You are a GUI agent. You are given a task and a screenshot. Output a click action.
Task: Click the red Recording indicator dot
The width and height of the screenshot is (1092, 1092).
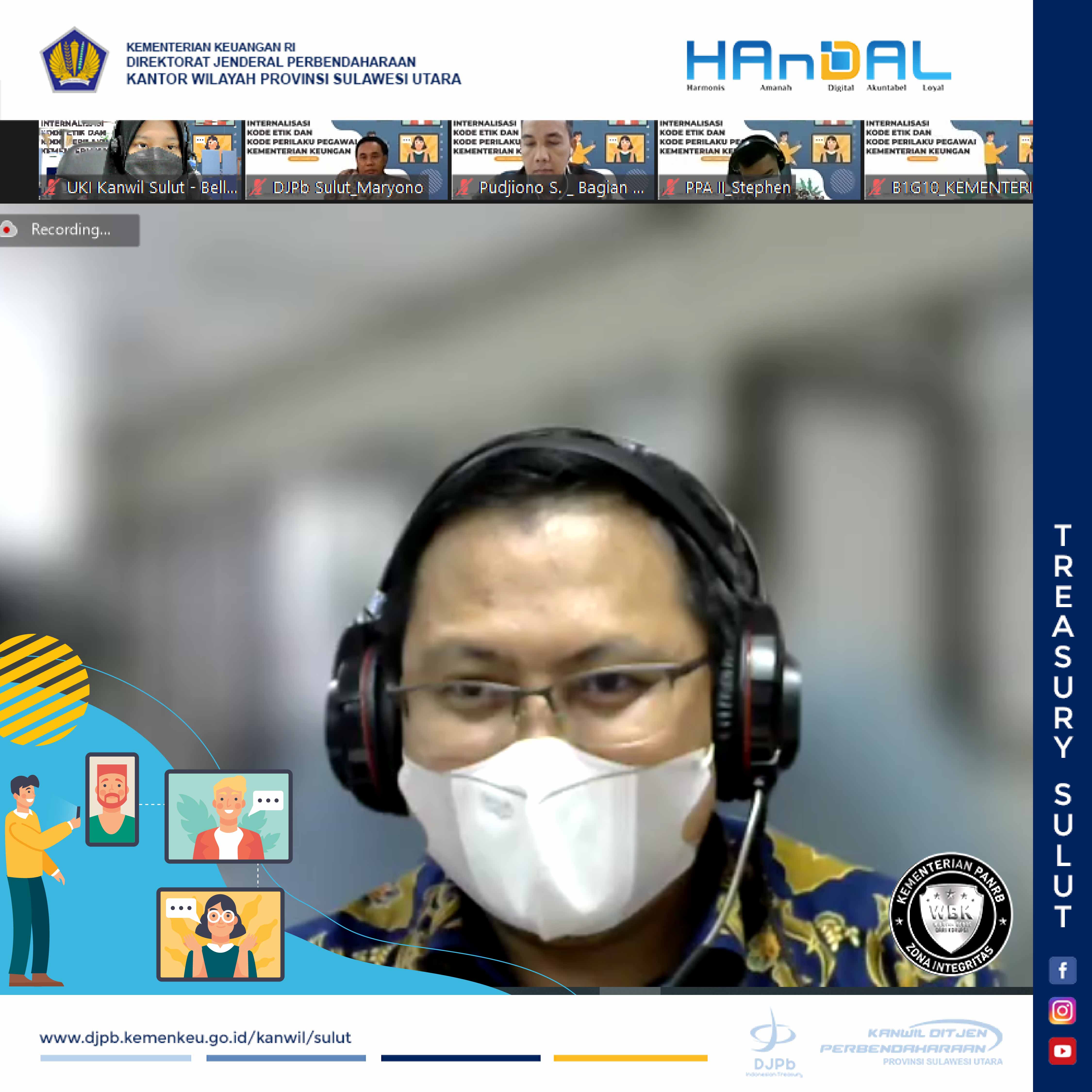click(7, 230)
